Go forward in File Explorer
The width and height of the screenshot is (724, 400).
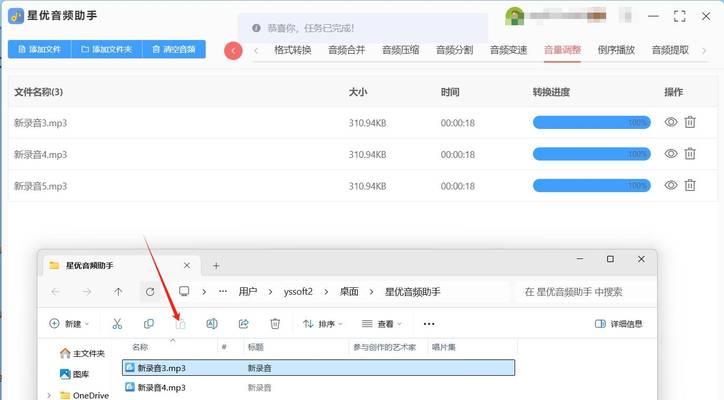pos(87,291)
